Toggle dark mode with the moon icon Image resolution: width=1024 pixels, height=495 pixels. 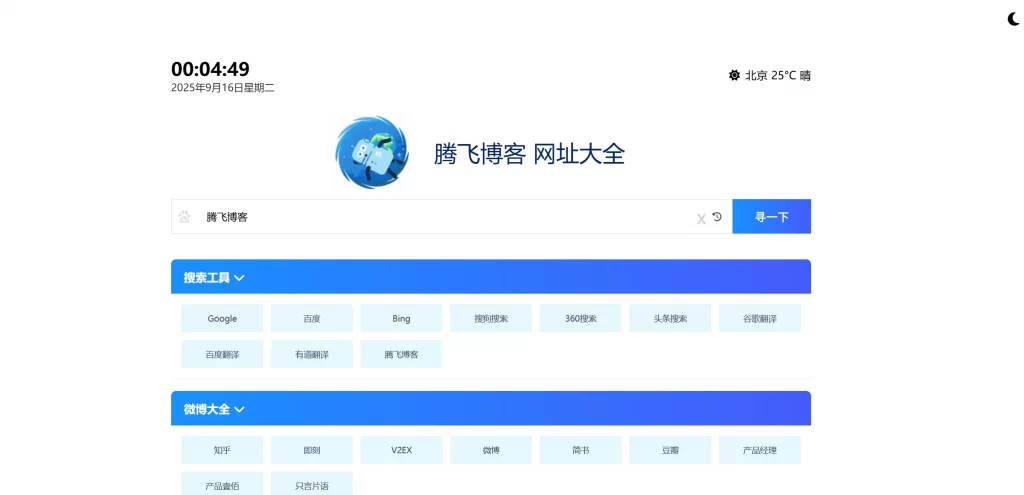click(1014, 20)
